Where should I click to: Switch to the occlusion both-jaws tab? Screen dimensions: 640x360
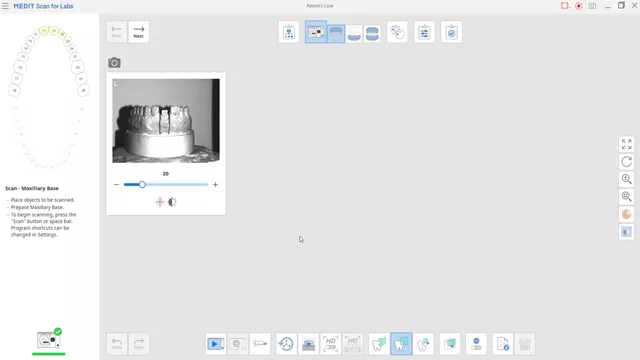(x=372, y=33)
